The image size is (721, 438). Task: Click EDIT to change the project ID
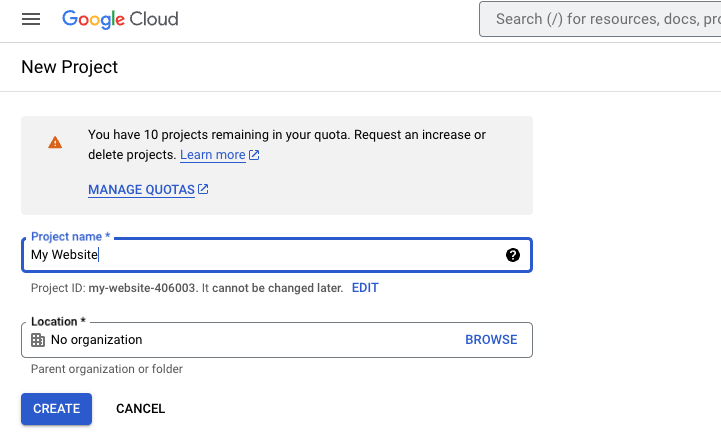tap(365, 288)
